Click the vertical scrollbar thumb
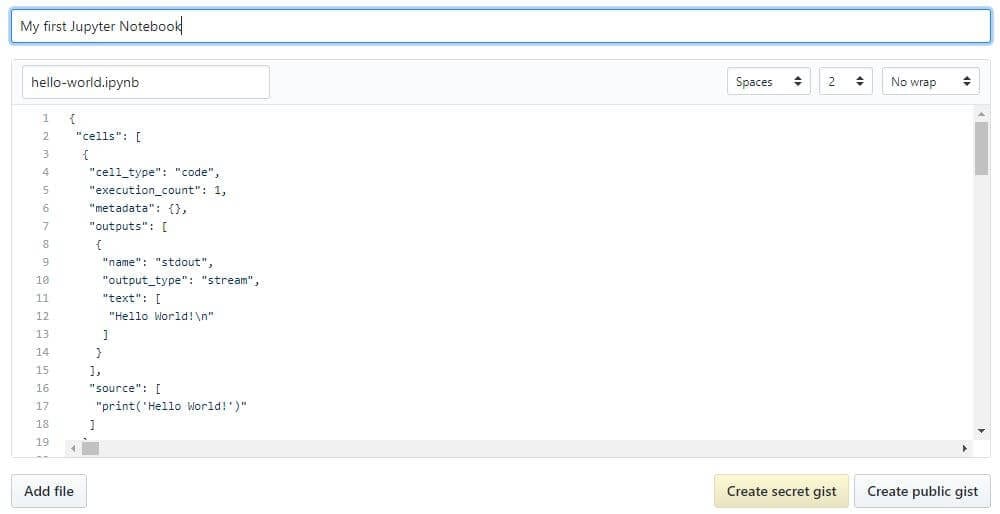Viewport: 1000px width, 514px height. 981,149
